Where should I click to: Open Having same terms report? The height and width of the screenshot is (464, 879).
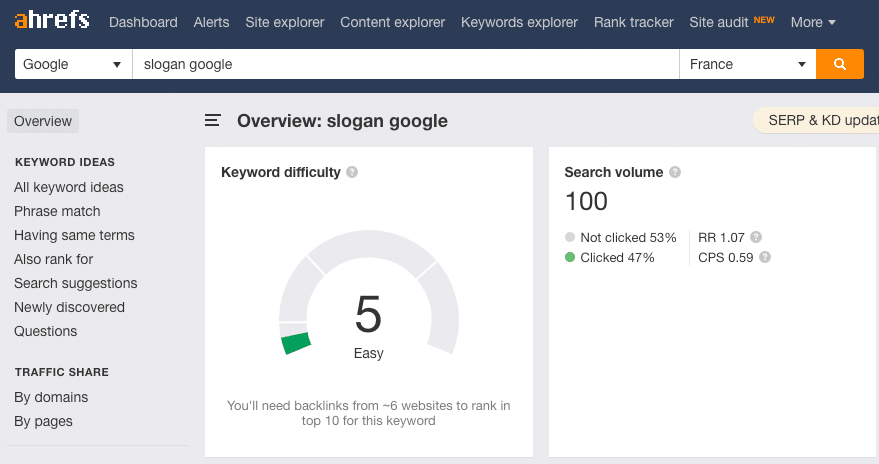coord(74,235)
